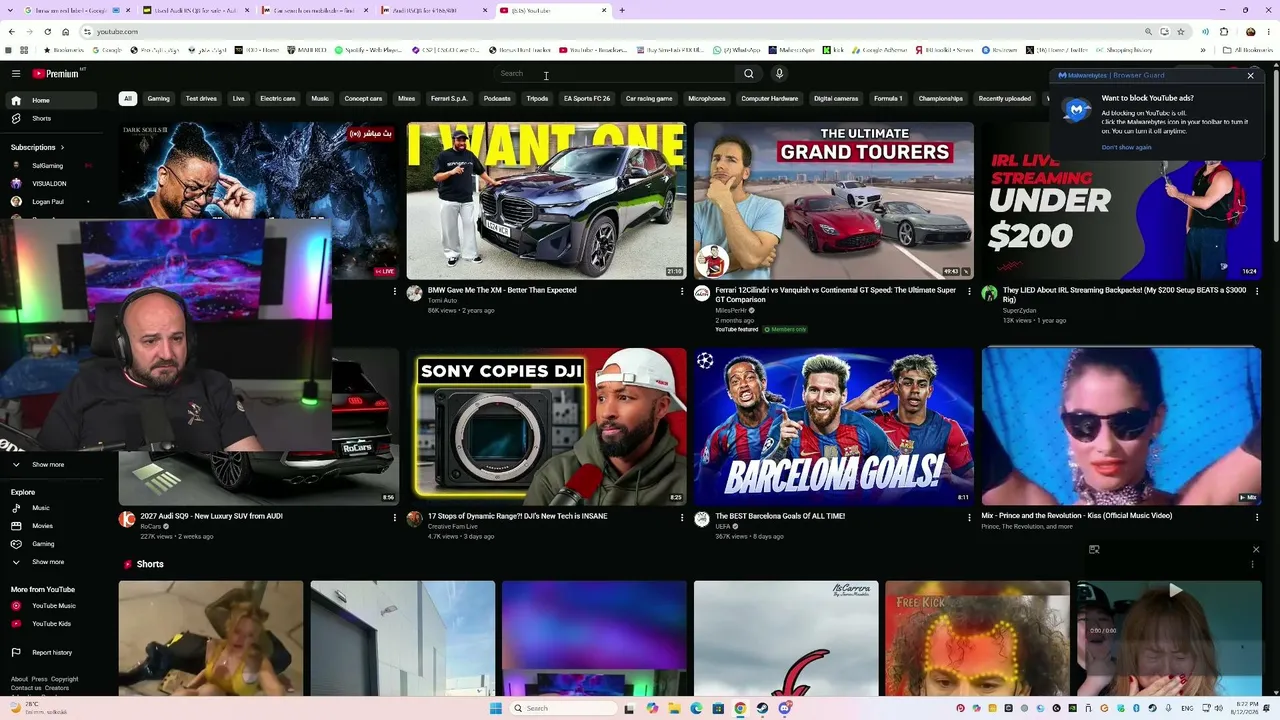This screenshot has width=1280, height=720.
Task: Play Ultimate Grand Tourers video thumbnail
Action: click(834, 201)
